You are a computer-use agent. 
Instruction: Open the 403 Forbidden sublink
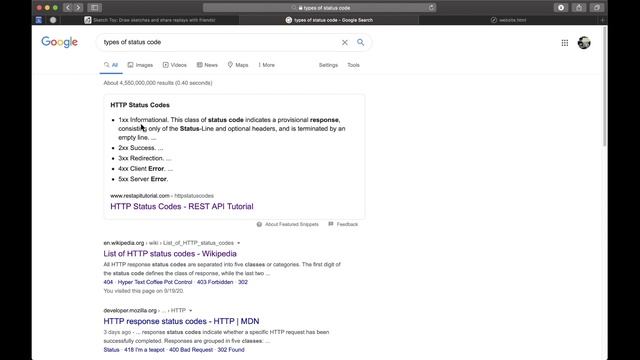coord(215,282)
